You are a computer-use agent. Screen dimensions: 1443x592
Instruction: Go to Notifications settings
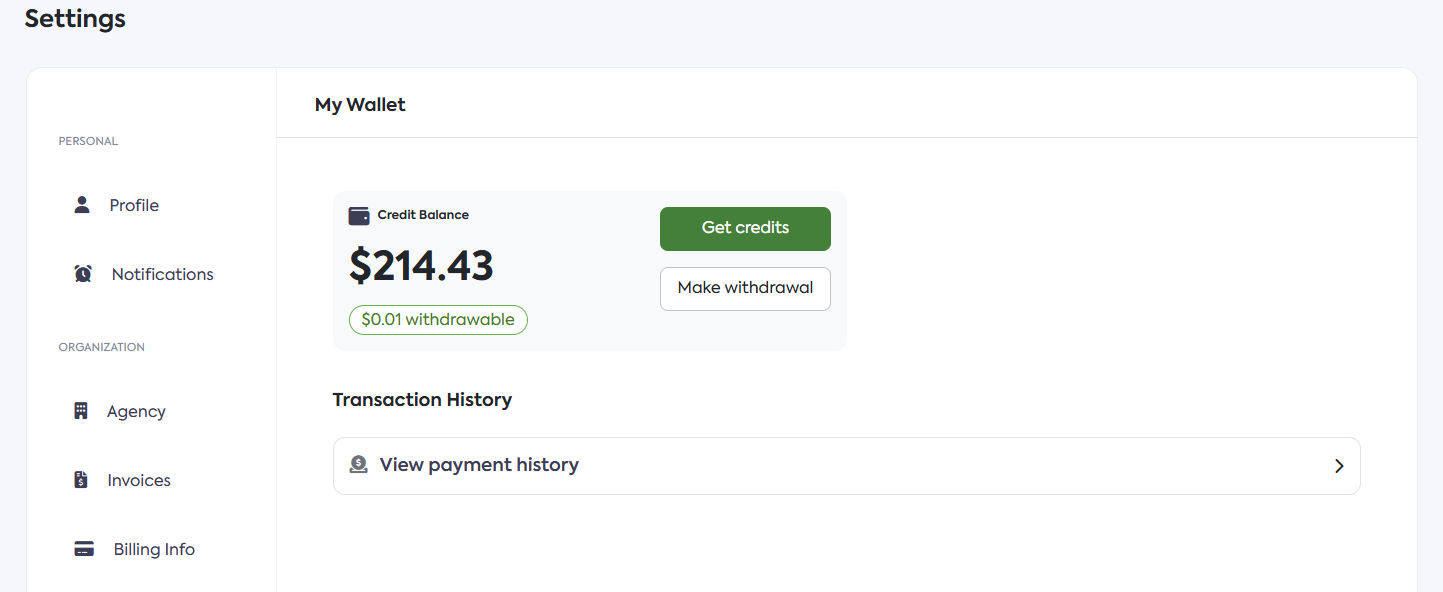tap(162, 274)
